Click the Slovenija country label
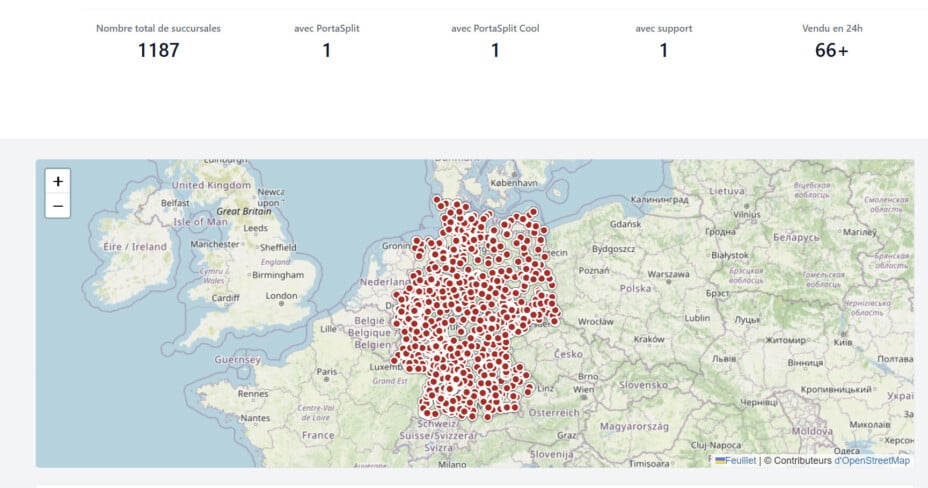Screen dimensions: 928x488 (551, 454)
